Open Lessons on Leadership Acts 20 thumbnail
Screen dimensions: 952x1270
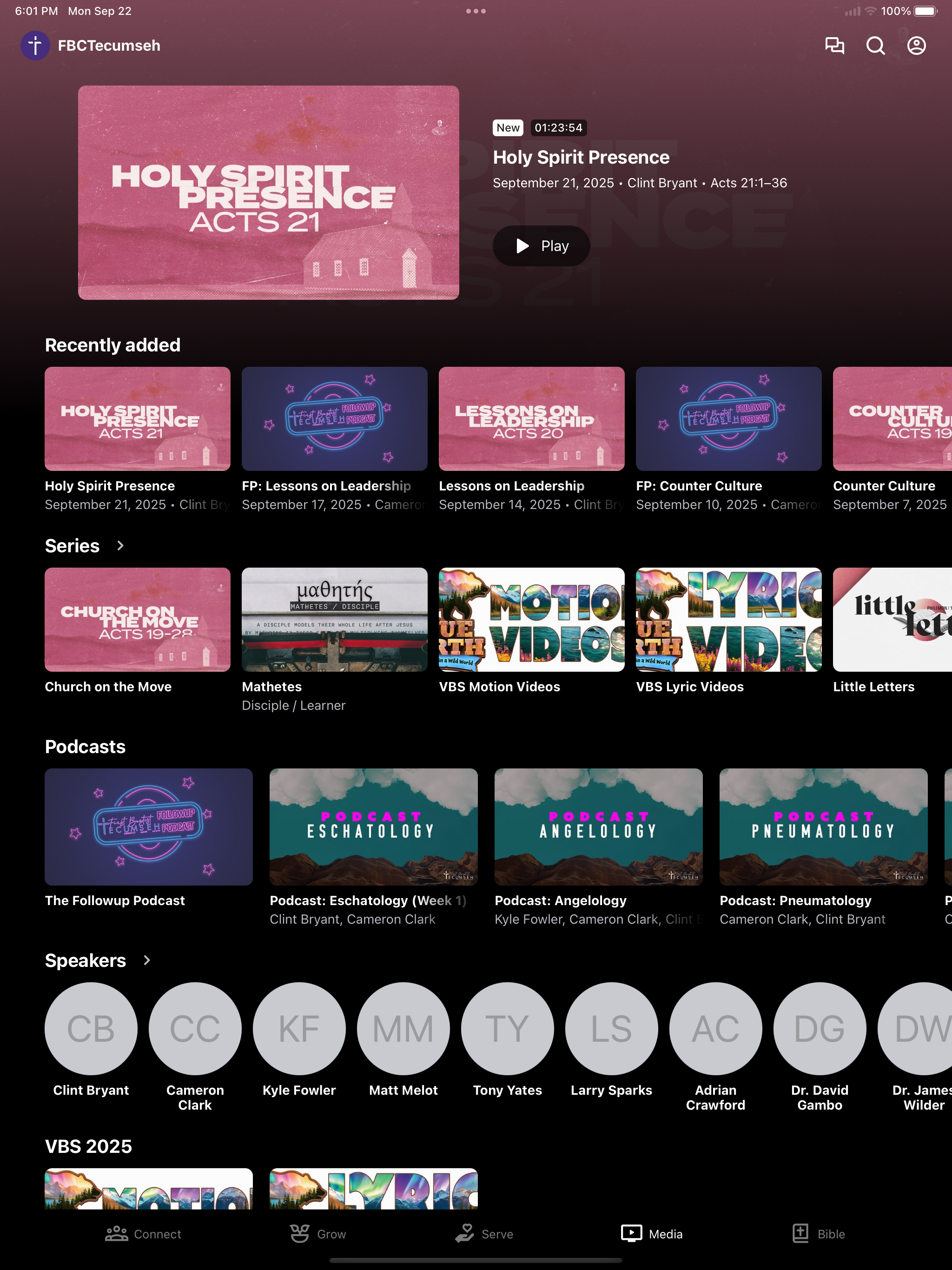(532, 418)
